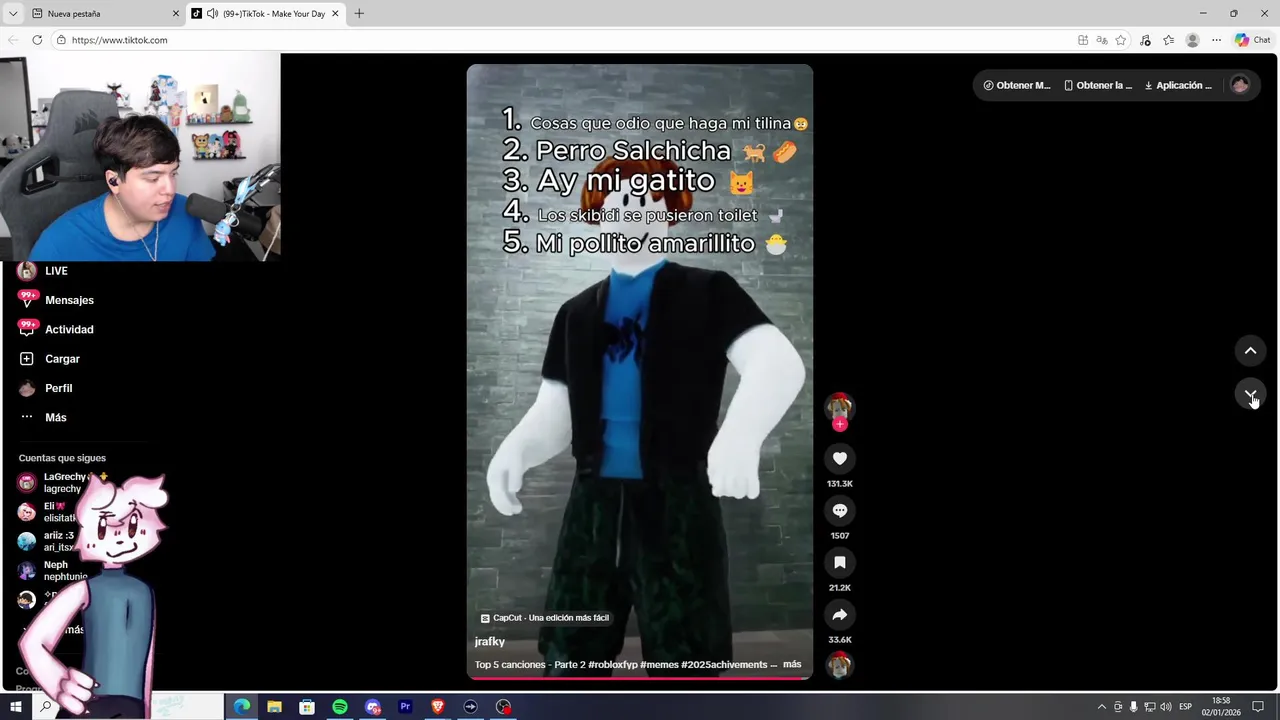Viewport: 1280px width, 720px height.
Task: Add page to favorites with star icon
Action: [1121, 40]
